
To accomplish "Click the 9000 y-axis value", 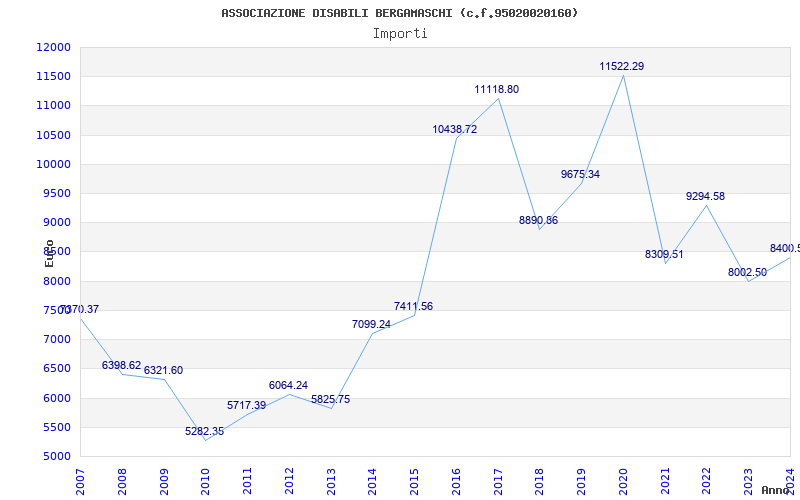I will (x=56, y=222).
